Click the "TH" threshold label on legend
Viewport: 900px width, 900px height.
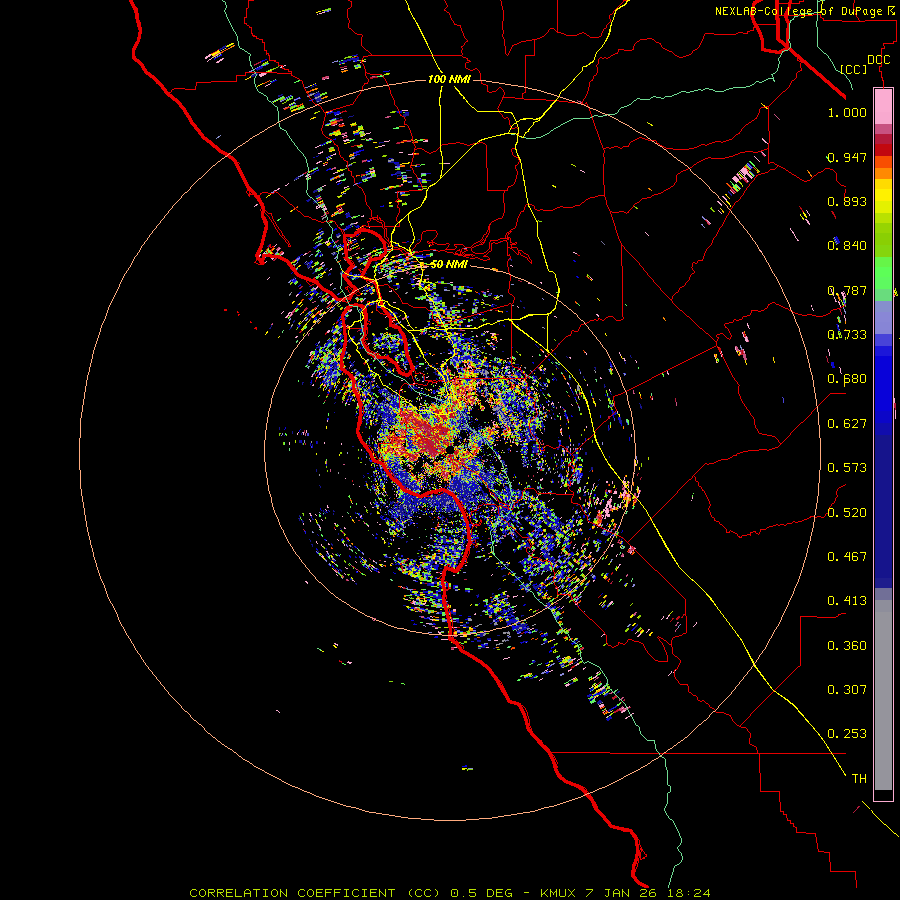[x=859, y=779]
